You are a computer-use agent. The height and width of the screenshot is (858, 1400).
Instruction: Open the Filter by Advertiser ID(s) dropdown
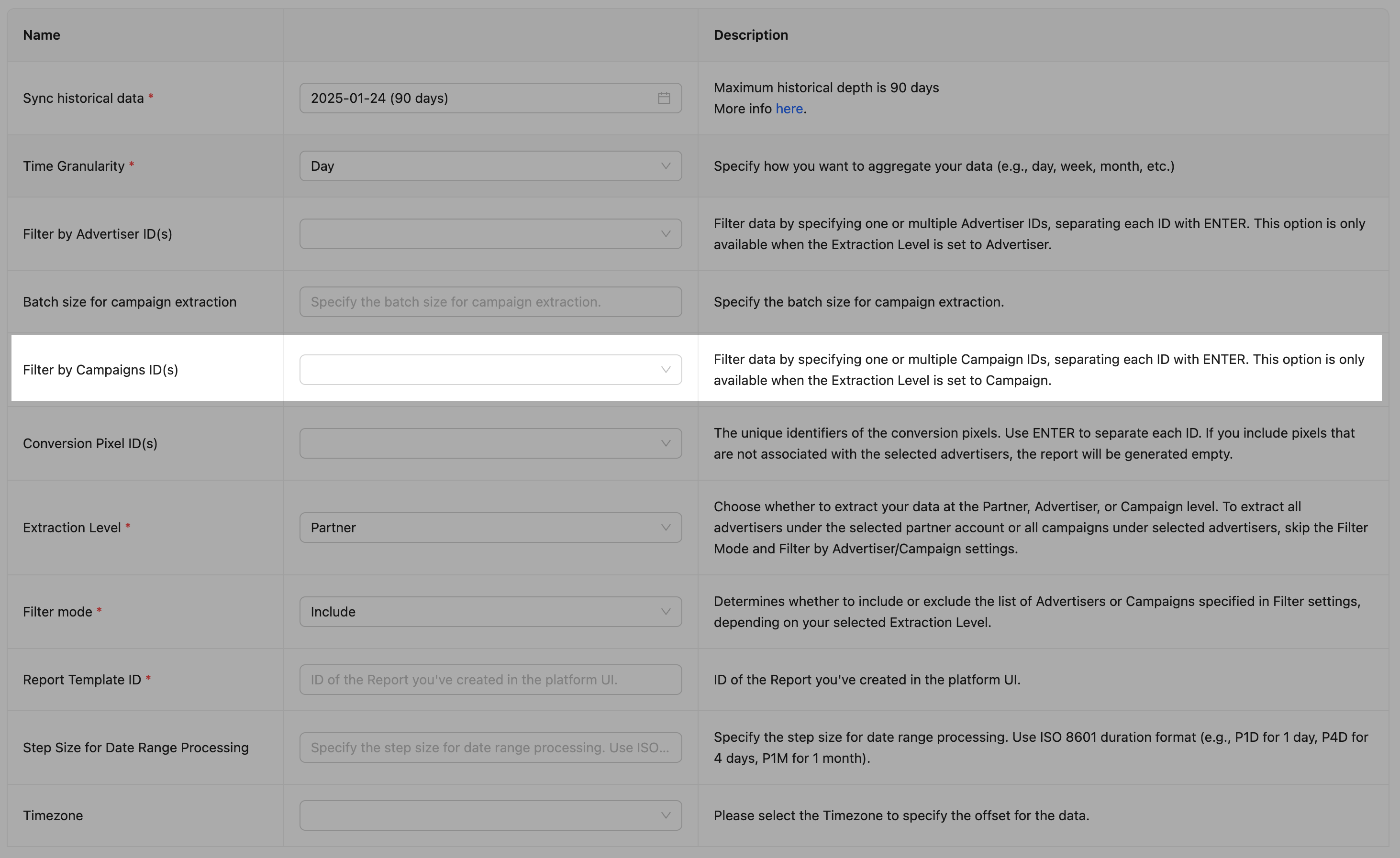coord(478,234)
